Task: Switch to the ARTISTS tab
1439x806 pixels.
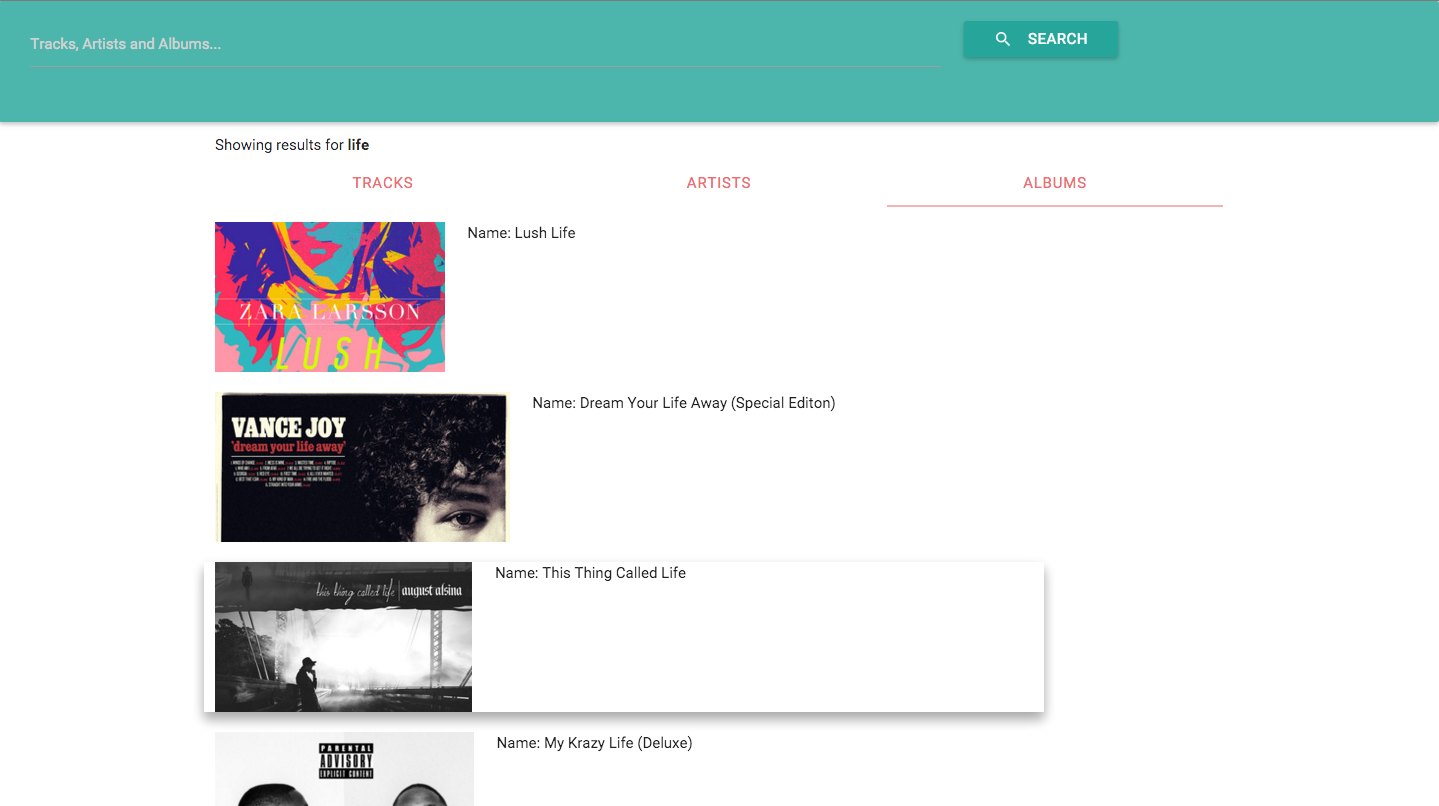Action: click(719, 183)
